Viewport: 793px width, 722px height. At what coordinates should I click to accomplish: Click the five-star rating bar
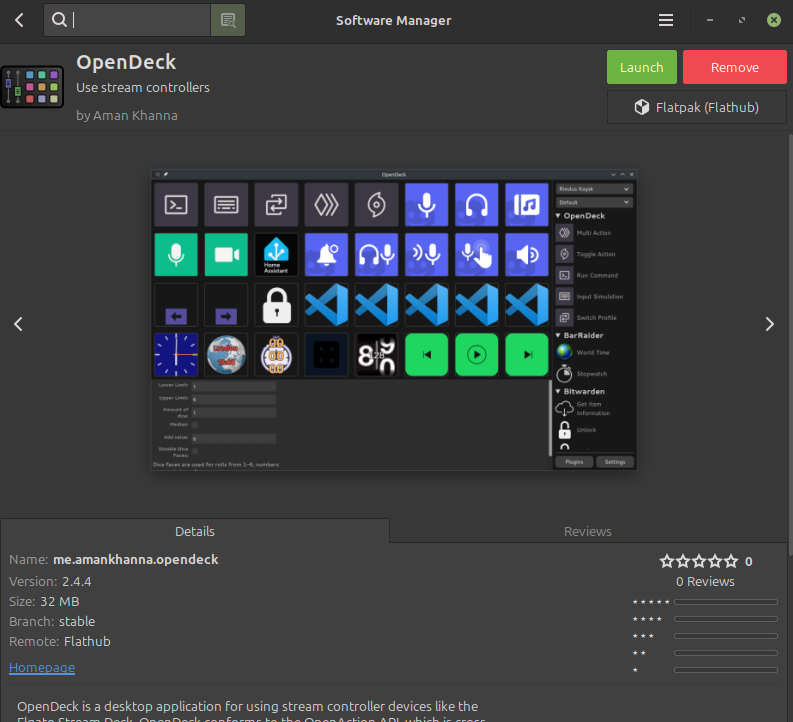(725, 602)
